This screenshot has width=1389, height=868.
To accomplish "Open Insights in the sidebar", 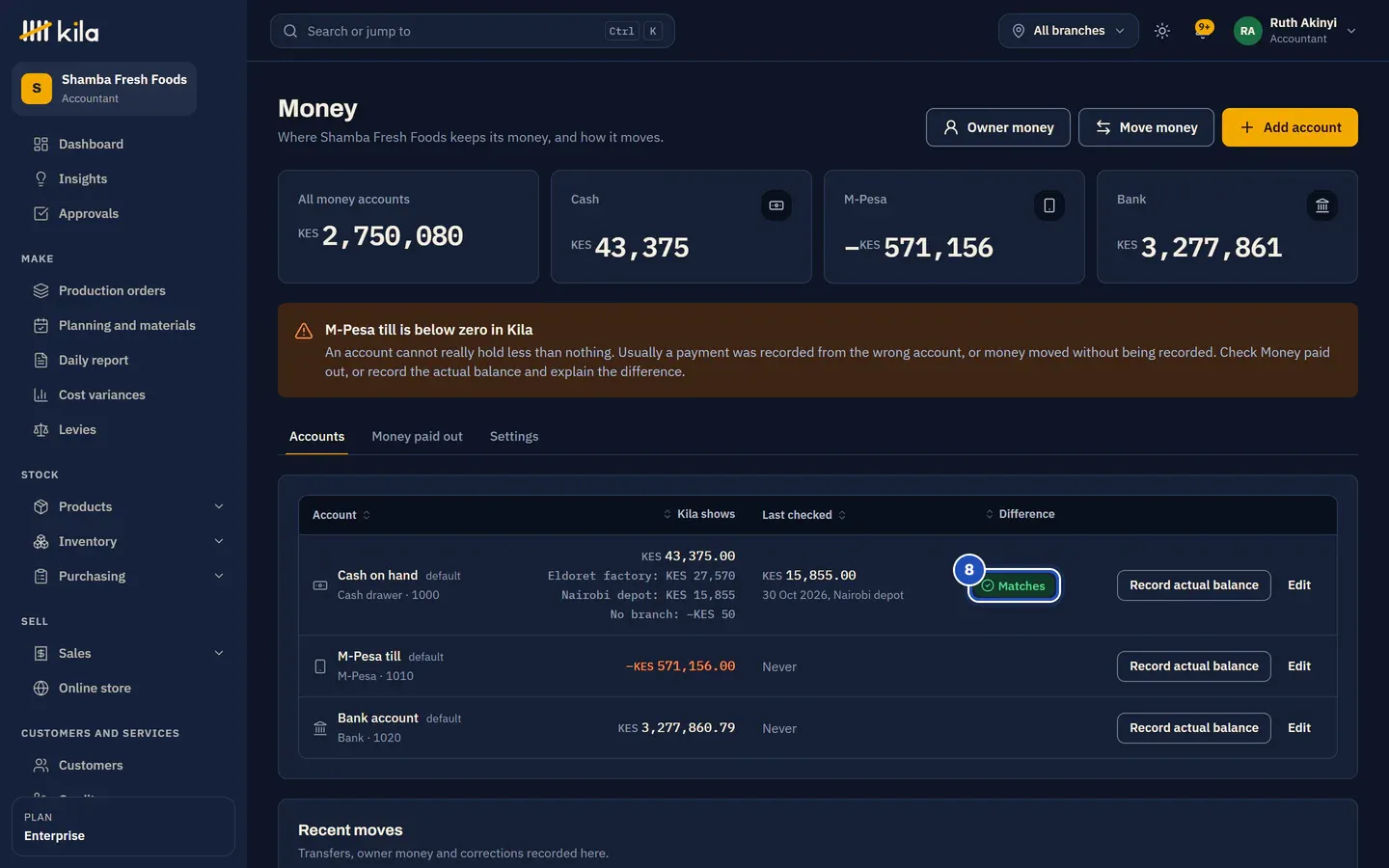I will (123, 178).
